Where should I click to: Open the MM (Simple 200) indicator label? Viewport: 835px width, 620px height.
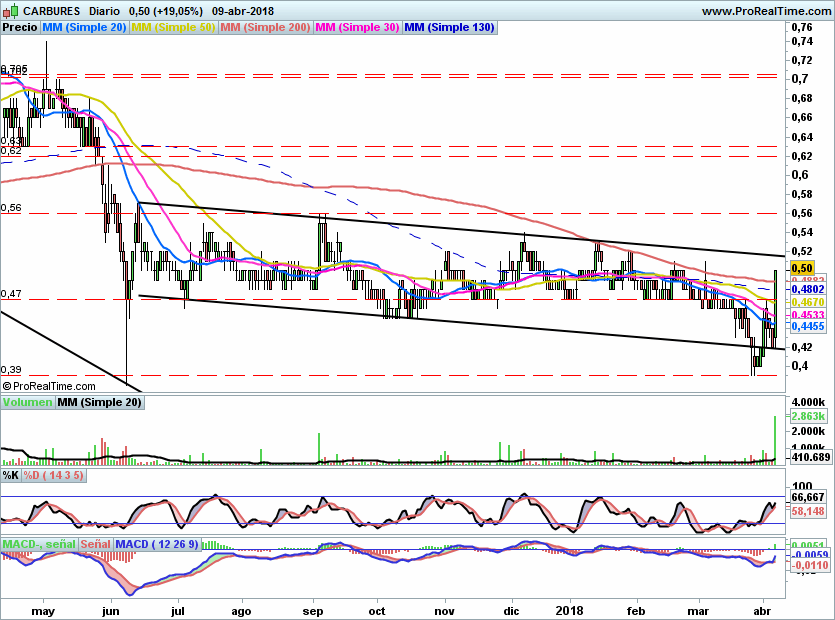coord(265,28)
